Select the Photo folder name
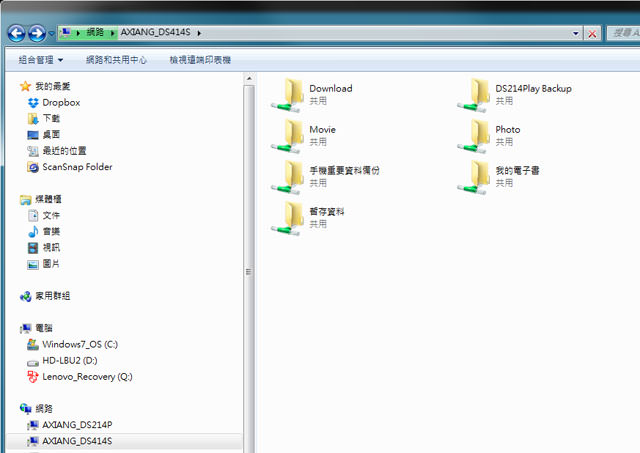 tap(508, 129)
